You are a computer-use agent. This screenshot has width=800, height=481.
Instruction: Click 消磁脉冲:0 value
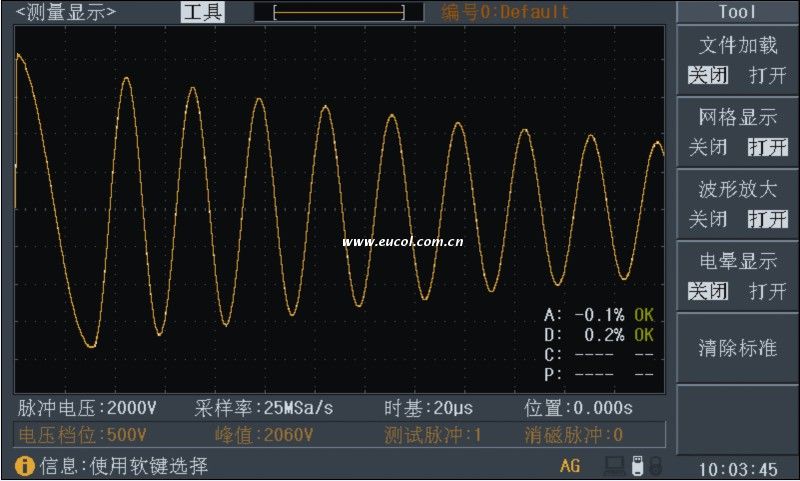(574, 435)
